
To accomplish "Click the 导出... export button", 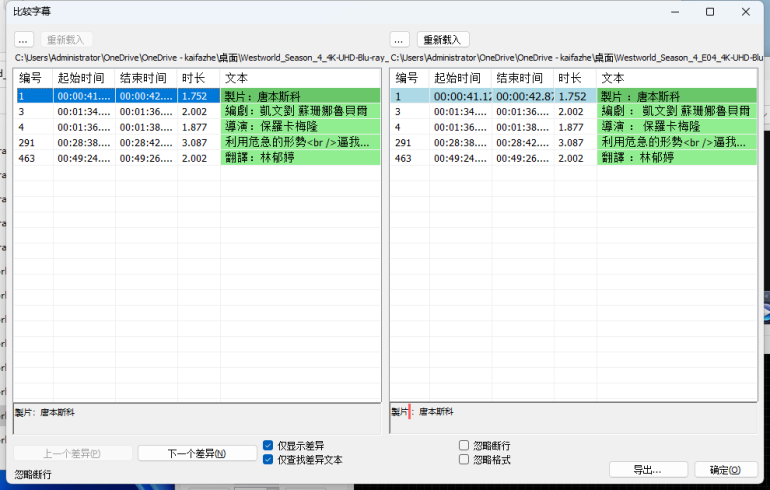I will (x=648, y=470).
